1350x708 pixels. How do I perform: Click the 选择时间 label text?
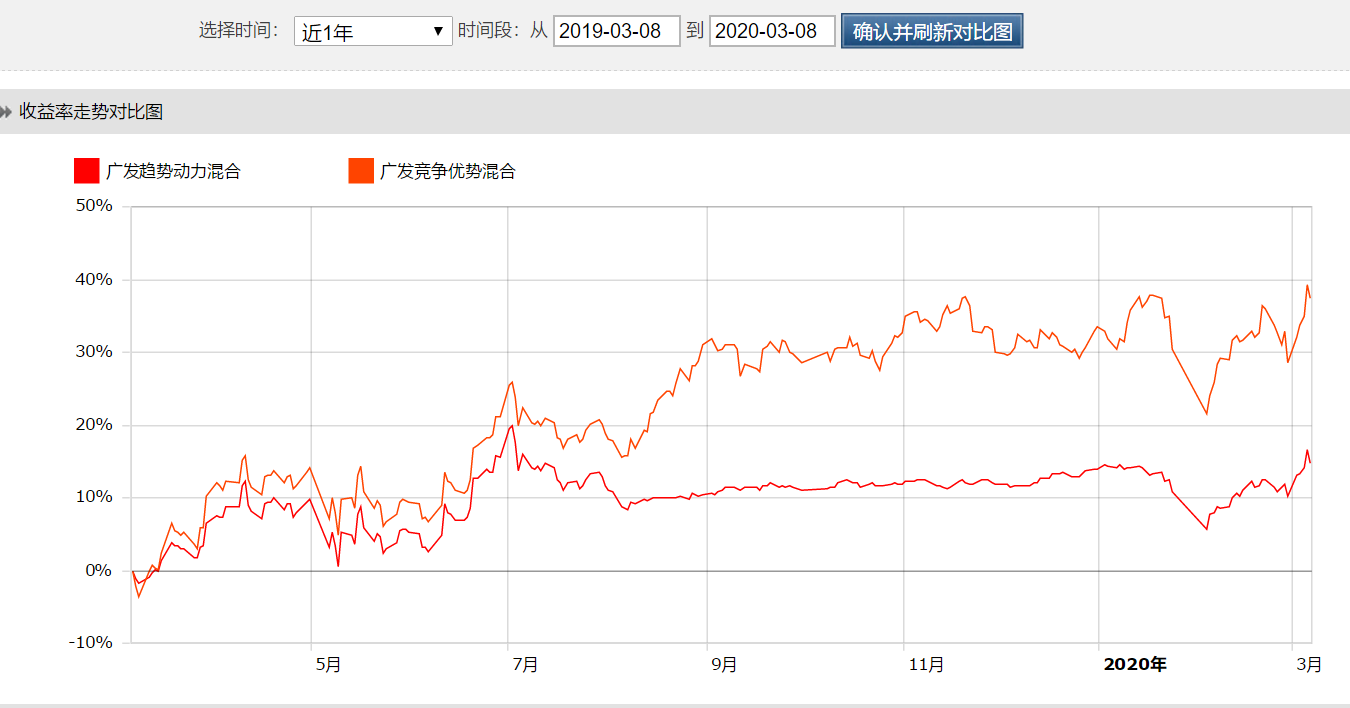coord(238,30)
